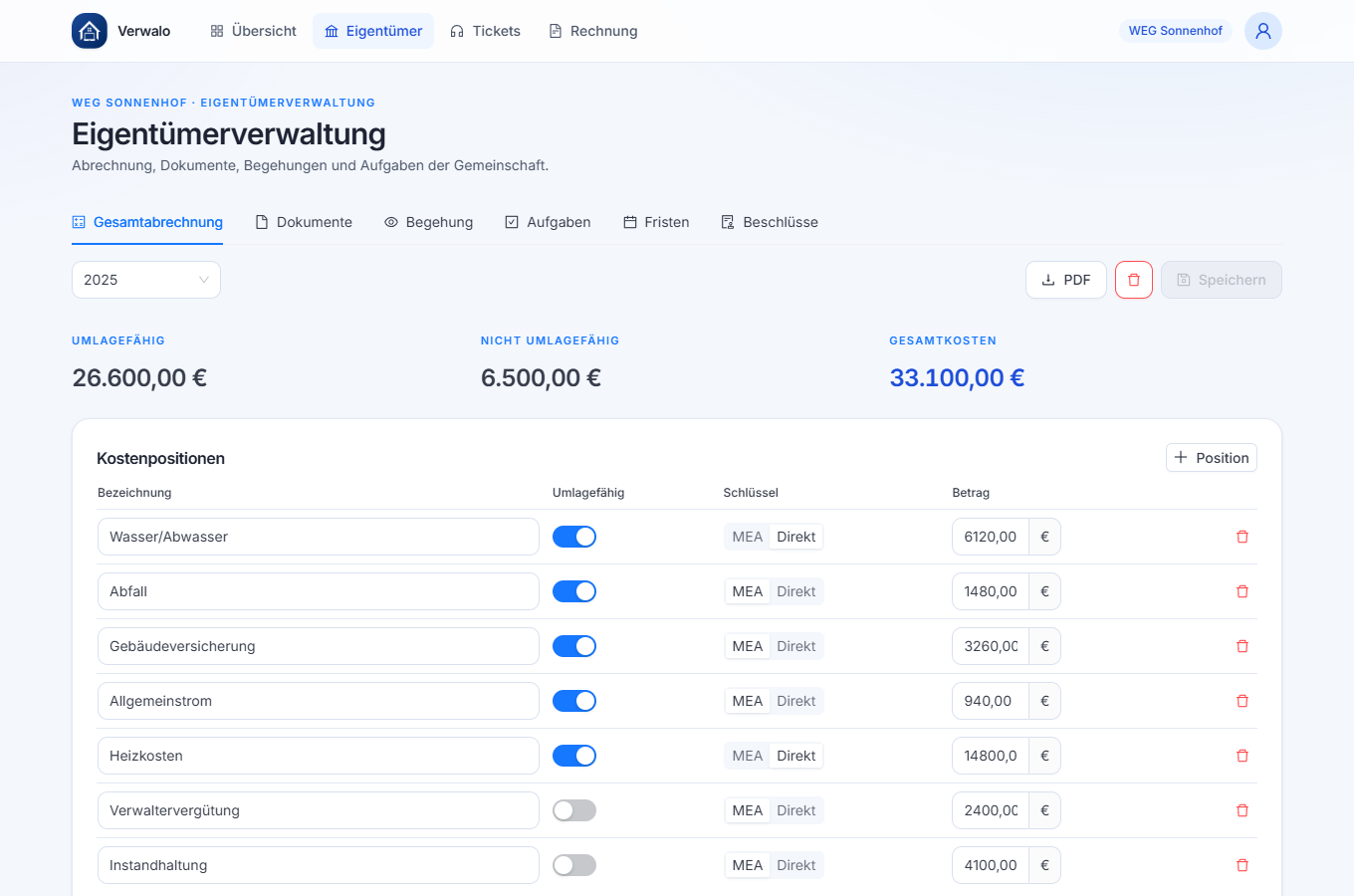
Task: Open the Übersicht navigation item
Action: (253, 31)
